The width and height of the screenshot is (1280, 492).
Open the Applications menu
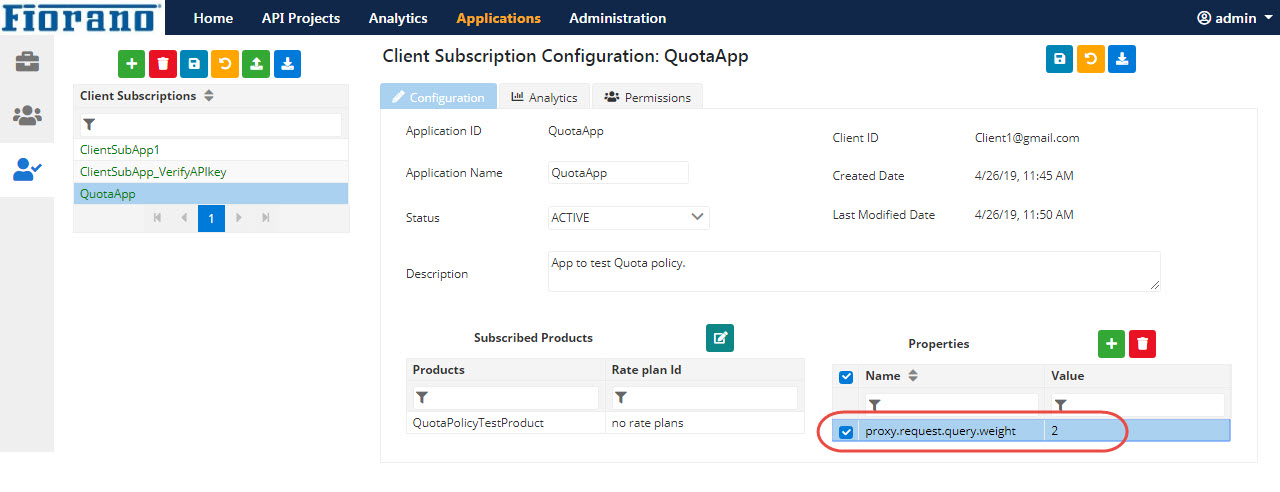coord(498,18)
